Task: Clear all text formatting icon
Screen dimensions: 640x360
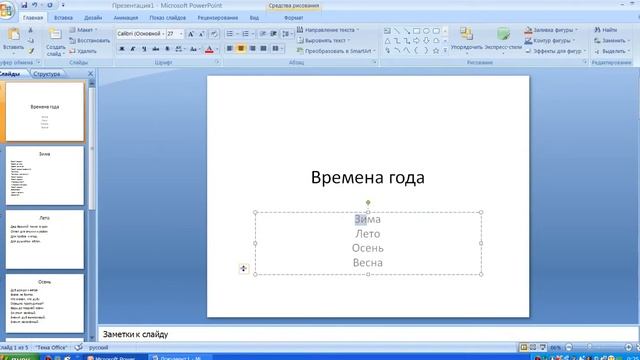Action: (214, 34)
